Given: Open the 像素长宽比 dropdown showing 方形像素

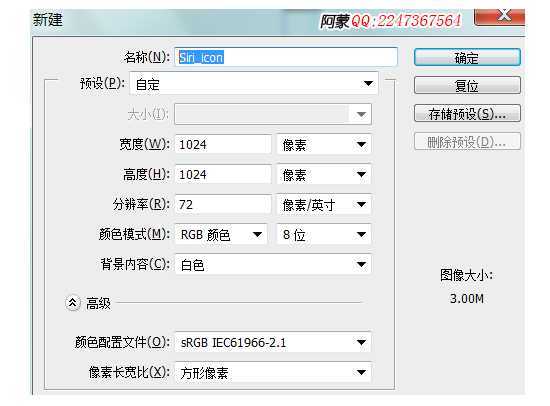Looking at the screenshot, I should pos(273,372).
